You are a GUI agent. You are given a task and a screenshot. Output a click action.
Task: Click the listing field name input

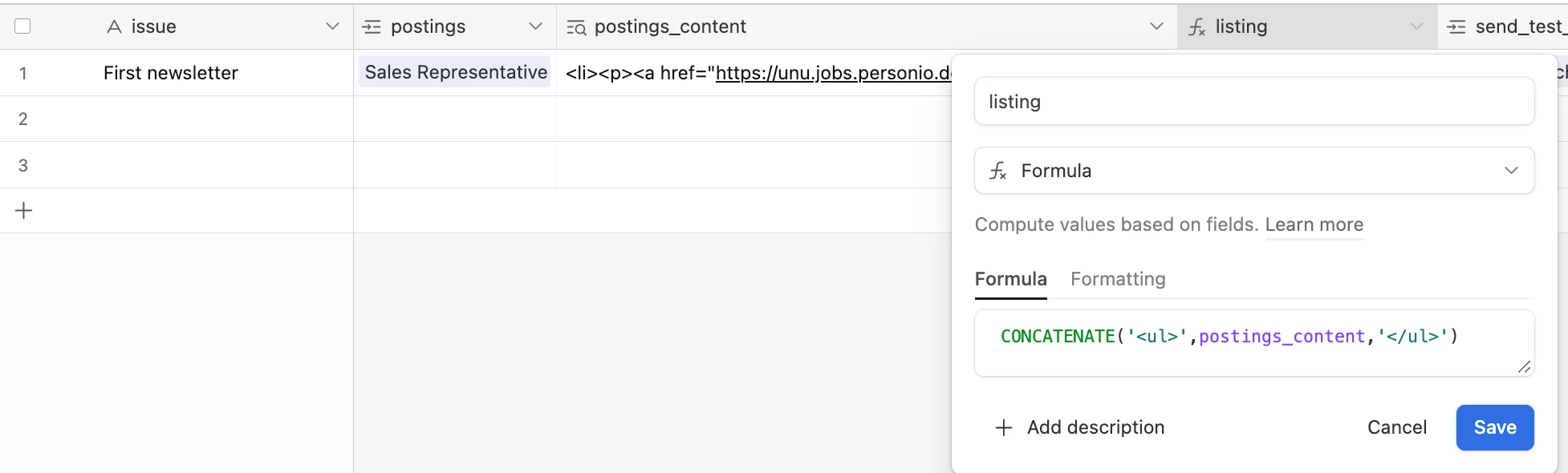coord(1253,102)
